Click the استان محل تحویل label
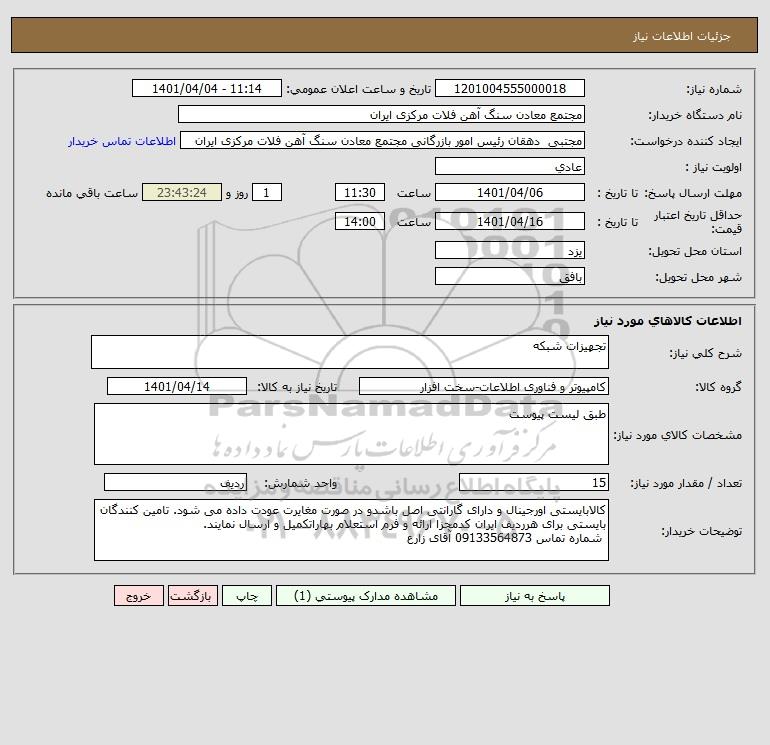The width and height of the screenshot is (770, 745). (695, 251)
